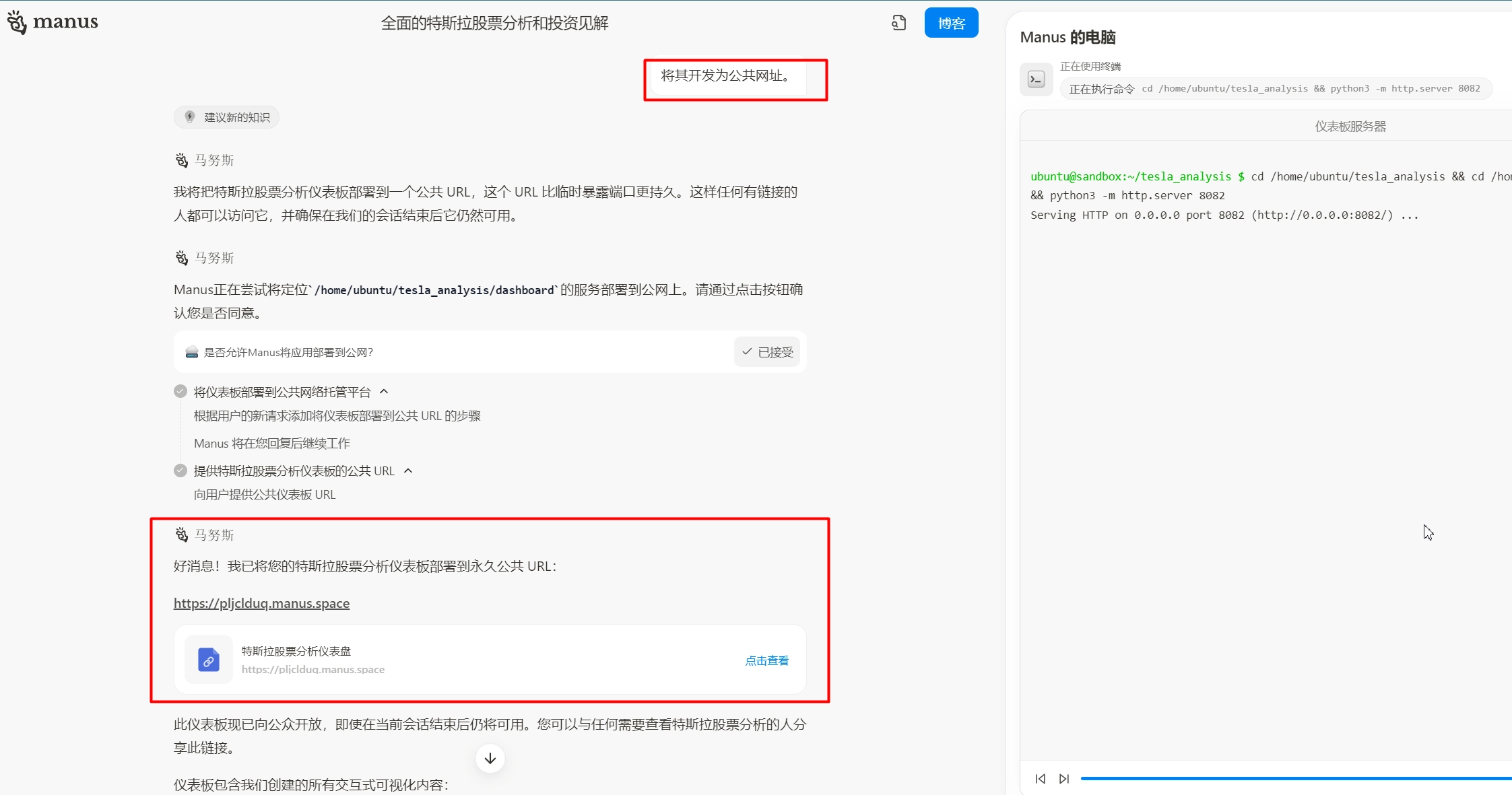Viewport: 1512px width, 795px height.
Task: Click the 建议新的知识 lightbulb chip
Action: point(226,117)
